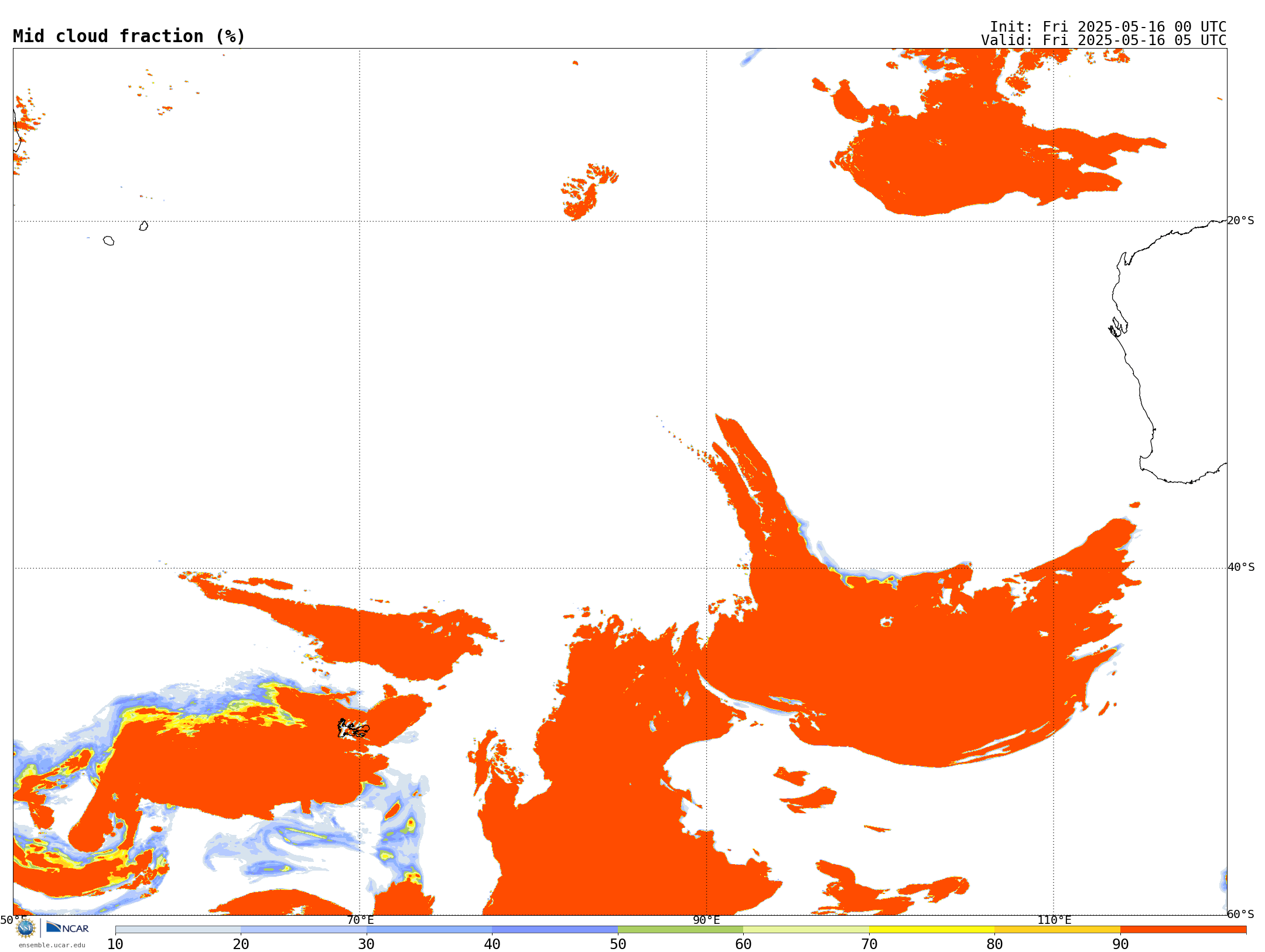
Task: Click the 20-30 light blue colorbar segment
Action: coord(303,930)
